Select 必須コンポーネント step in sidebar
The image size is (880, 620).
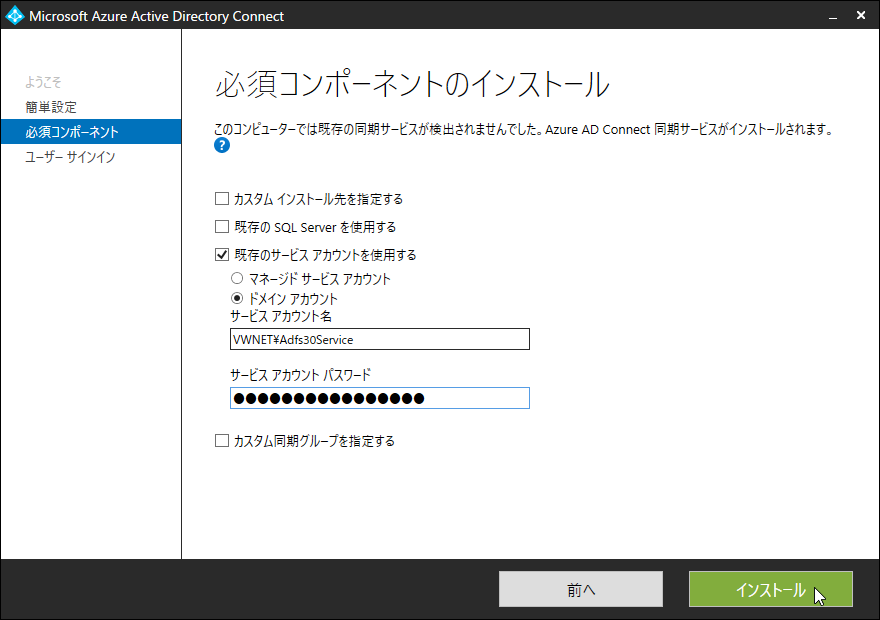point(91,132)
